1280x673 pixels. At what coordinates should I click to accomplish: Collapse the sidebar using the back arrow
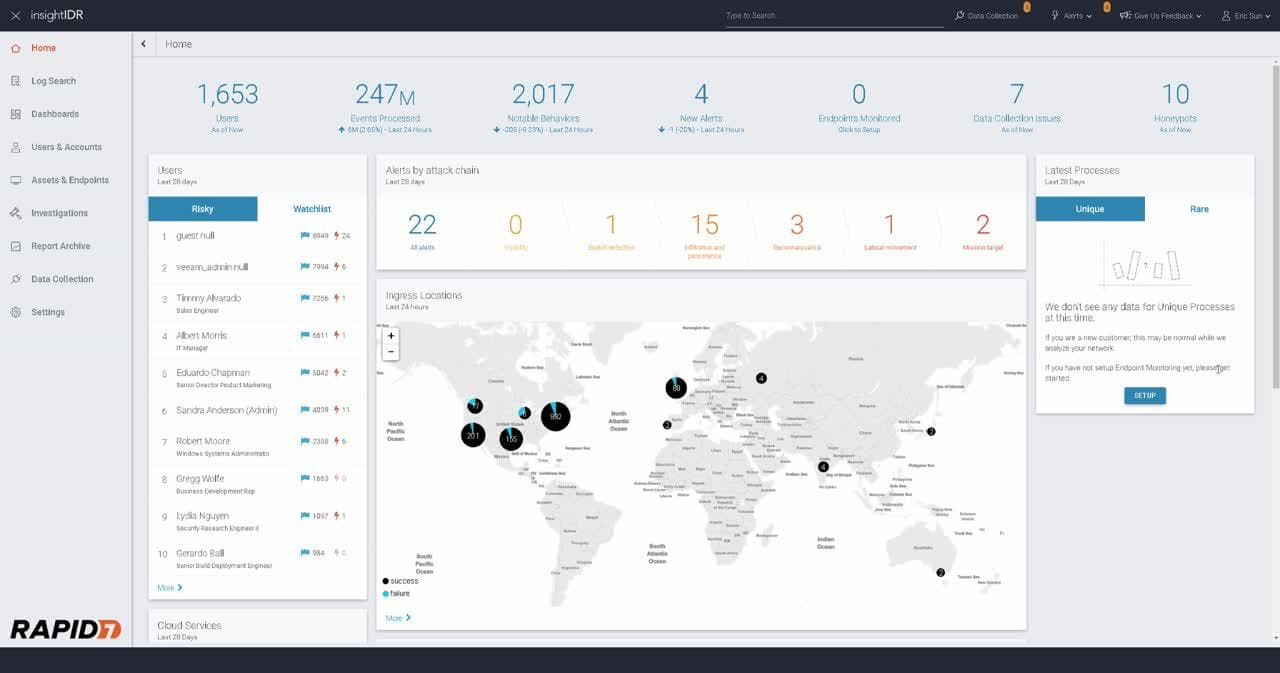(143, 44)
